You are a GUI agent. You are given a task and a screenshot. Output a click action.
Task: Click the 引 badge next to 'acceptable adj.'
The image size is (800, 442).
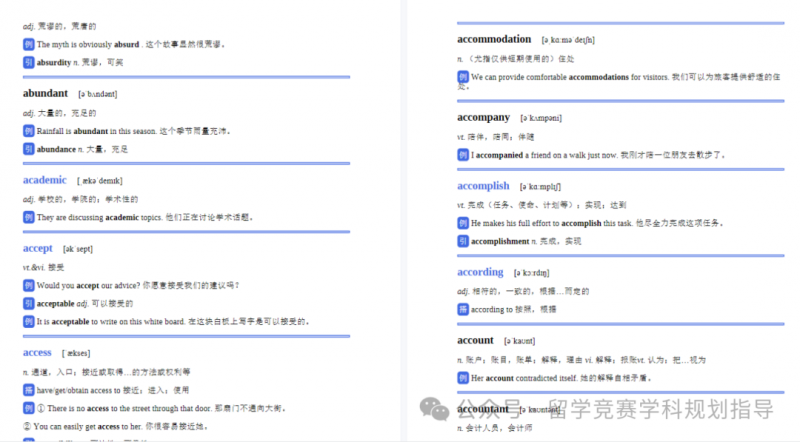tap(29, 304)
